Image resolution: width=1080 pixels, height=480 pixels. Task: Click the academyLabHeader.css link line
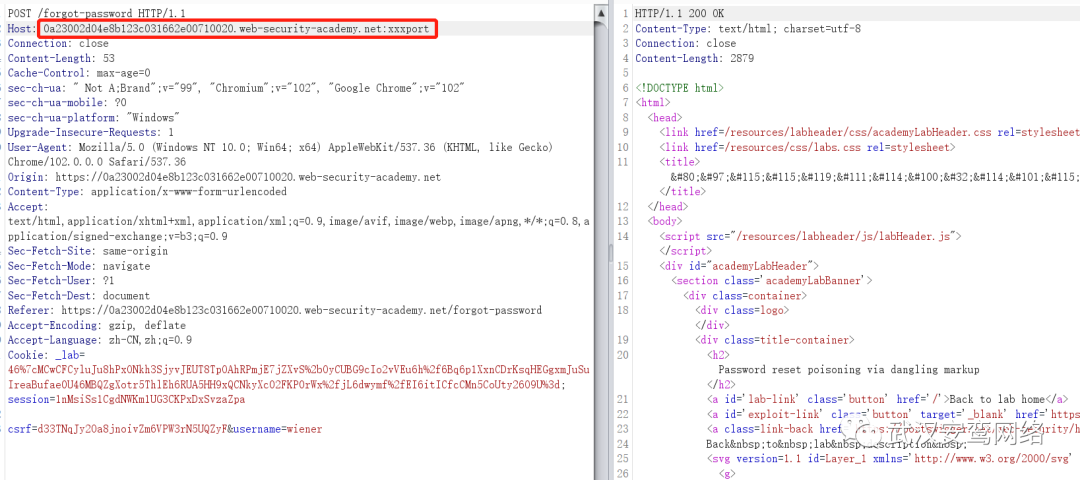[x=869, y=132]
